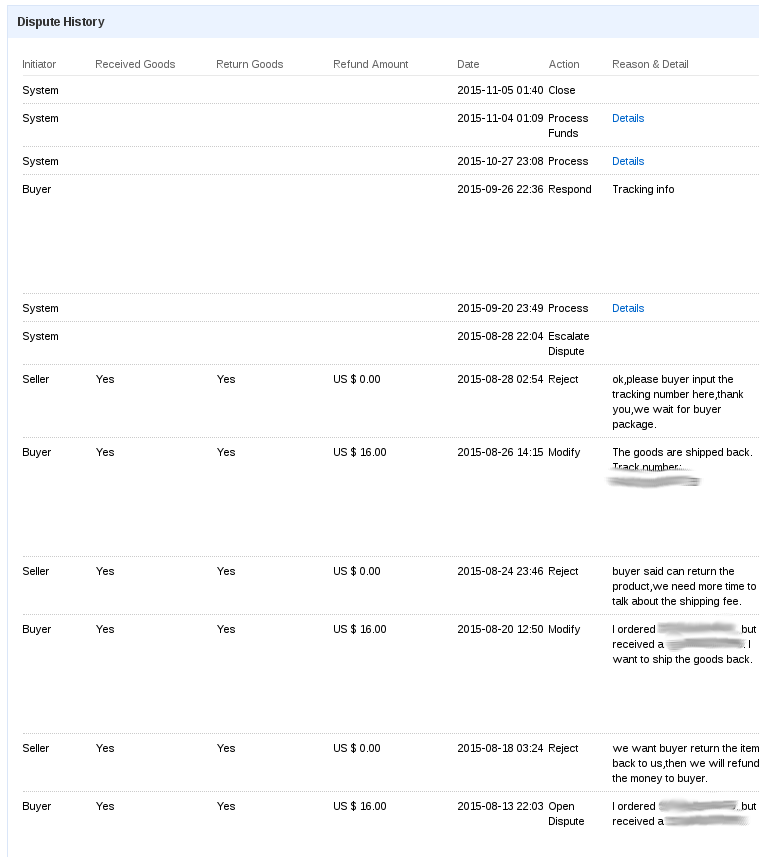Click seller's shipping fee rejection message

click(x=684, y=586)
